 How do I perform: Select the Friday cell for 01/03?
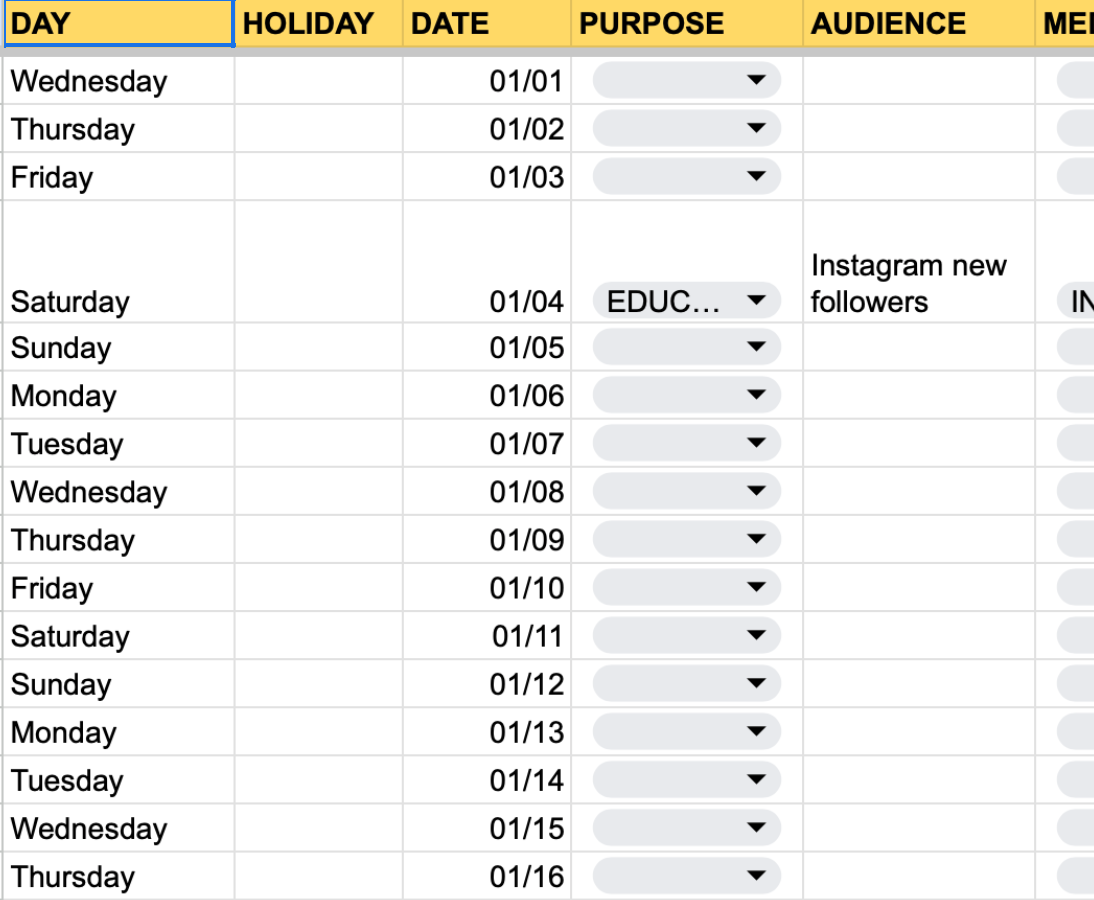119,177
